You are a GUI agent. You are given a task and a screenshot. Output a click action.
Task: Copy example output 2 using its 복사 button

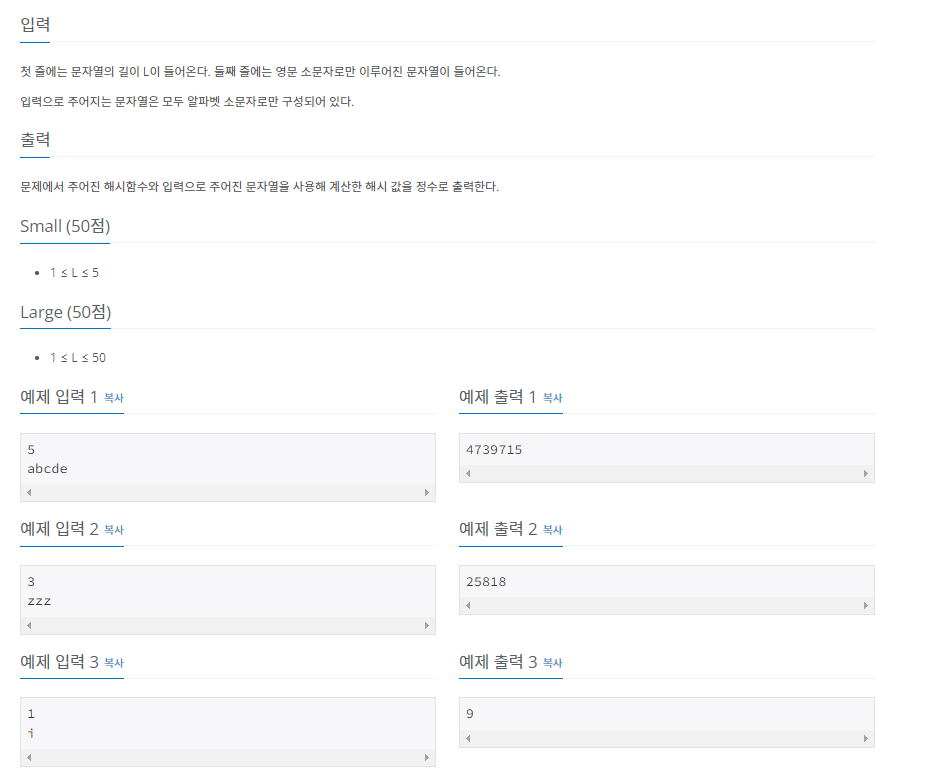point(552,530)
